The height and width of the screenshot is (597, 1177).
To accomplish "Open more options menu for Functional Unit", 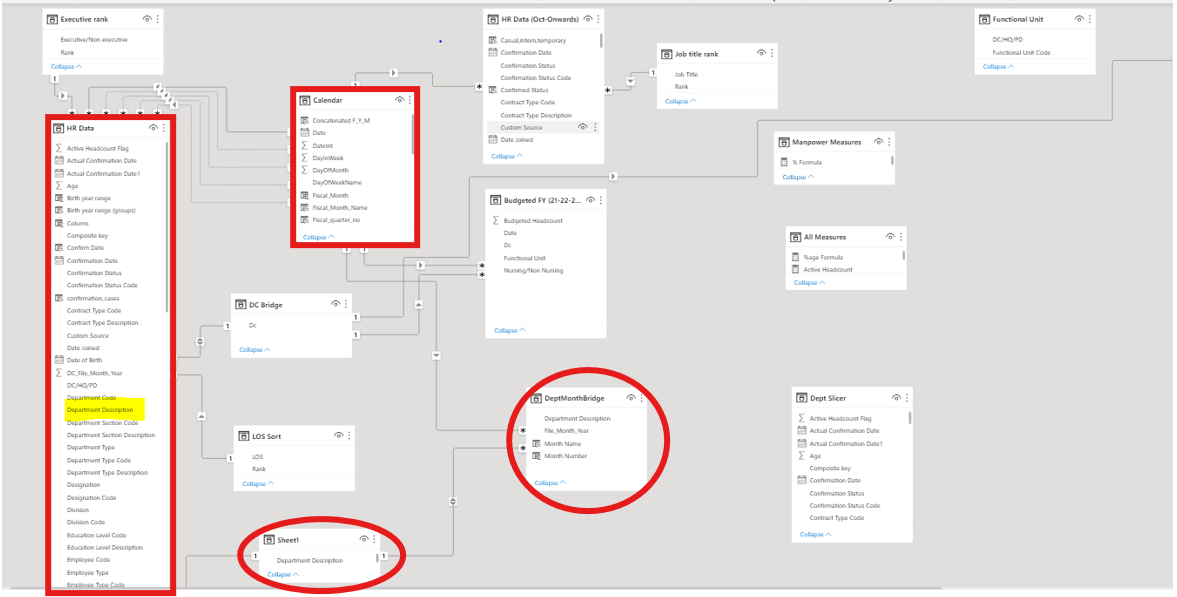I will tap(1088, 19).
